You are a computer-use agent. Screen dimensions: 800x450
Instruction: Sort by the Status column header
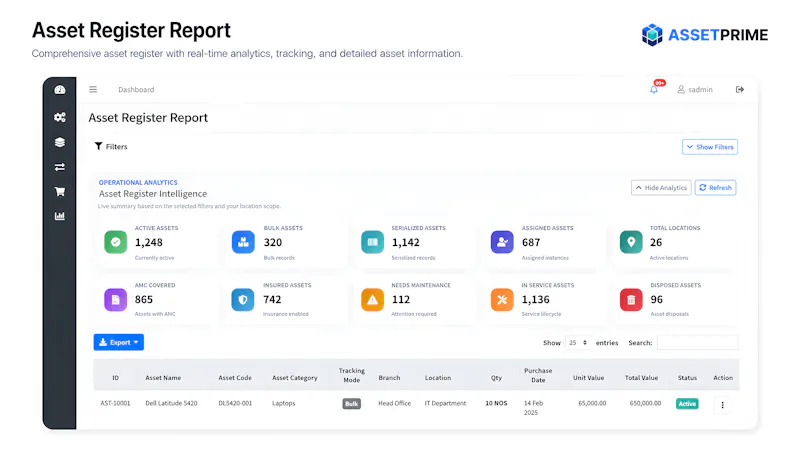687,378
